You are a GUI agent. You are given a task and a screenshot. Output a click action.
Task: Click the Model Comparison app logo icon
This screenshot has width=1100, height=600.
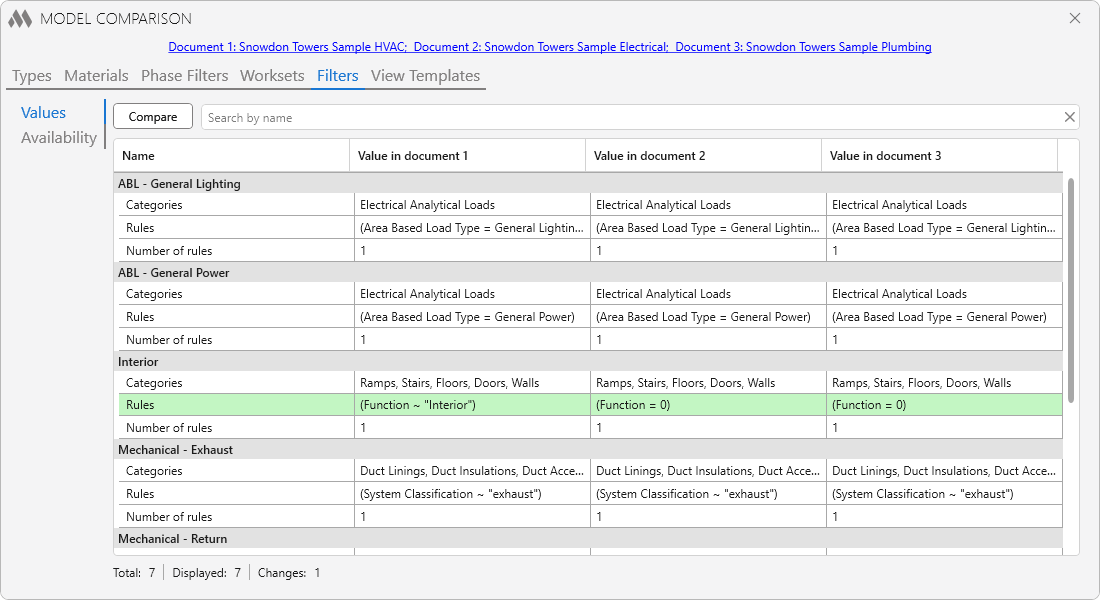(x=20, y=19)
